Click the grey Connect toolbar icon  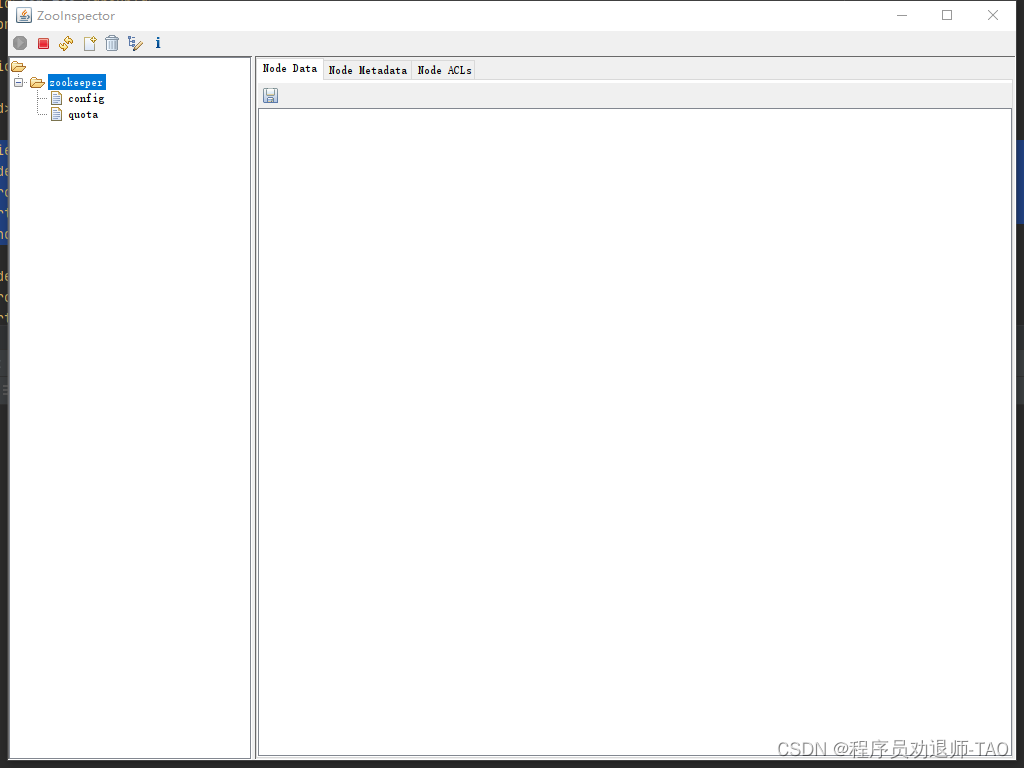(x=20, y=43)
